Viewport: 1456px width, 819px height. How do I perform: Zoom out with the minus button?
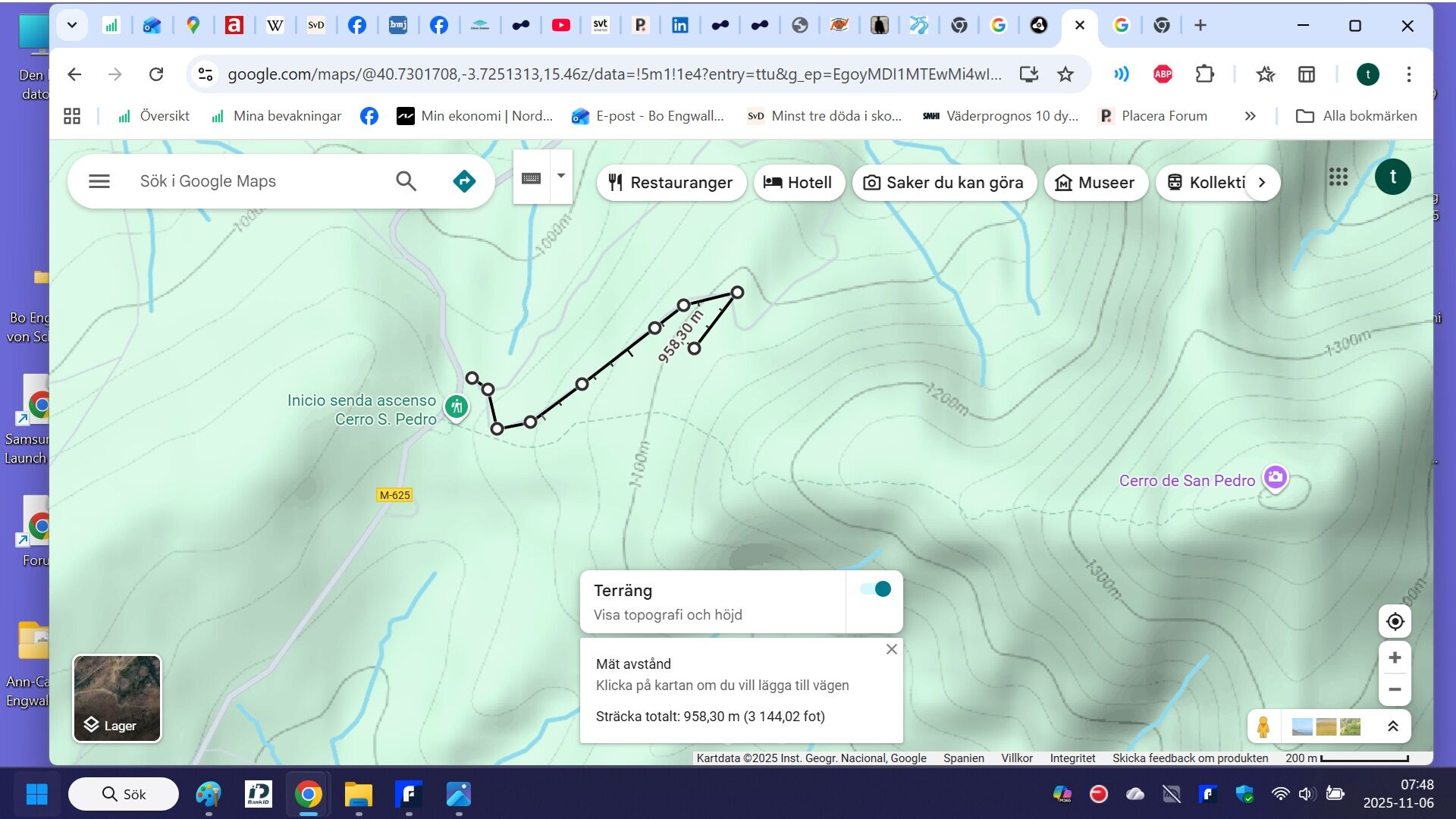[1395, 689]
